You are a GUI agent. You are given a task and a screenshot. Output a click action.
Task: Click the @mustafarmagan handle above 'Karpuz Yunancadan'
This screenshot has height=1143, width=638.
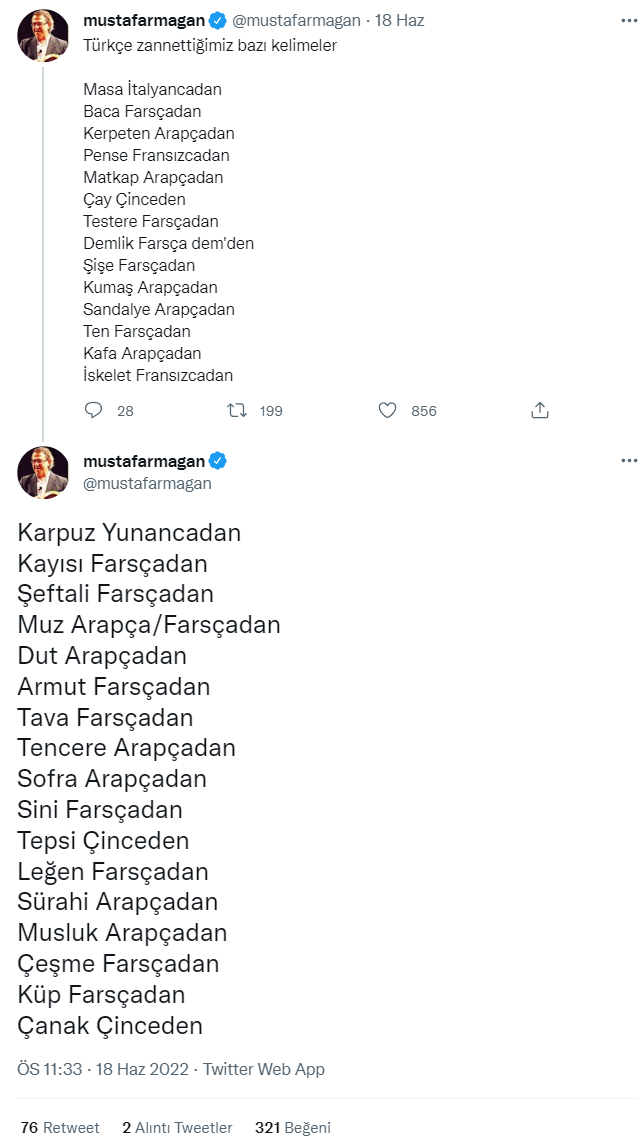coord(148,483)
